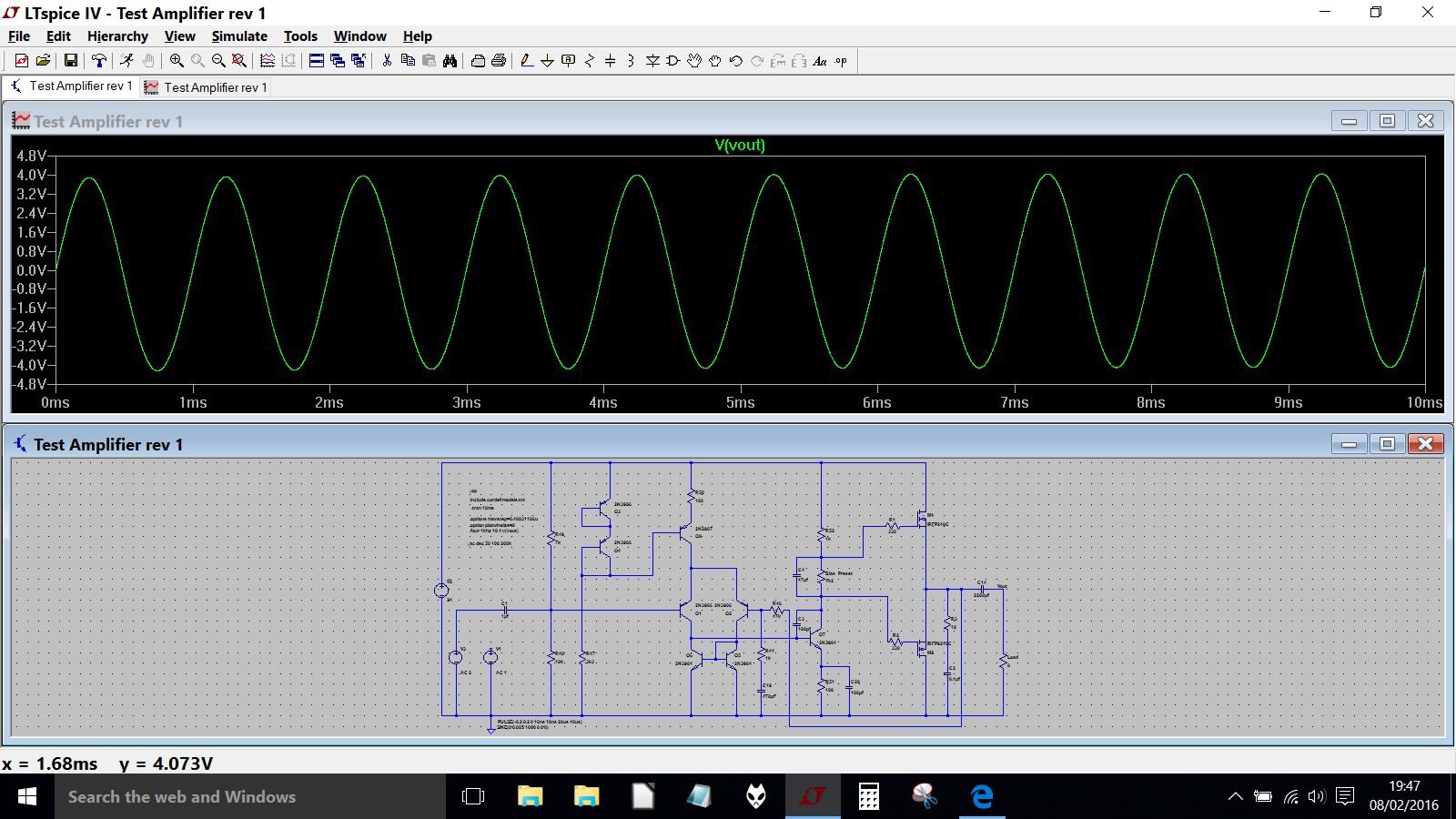
Task: Tile the windows using the toolbar icon
Action: (x=317, y=61)
